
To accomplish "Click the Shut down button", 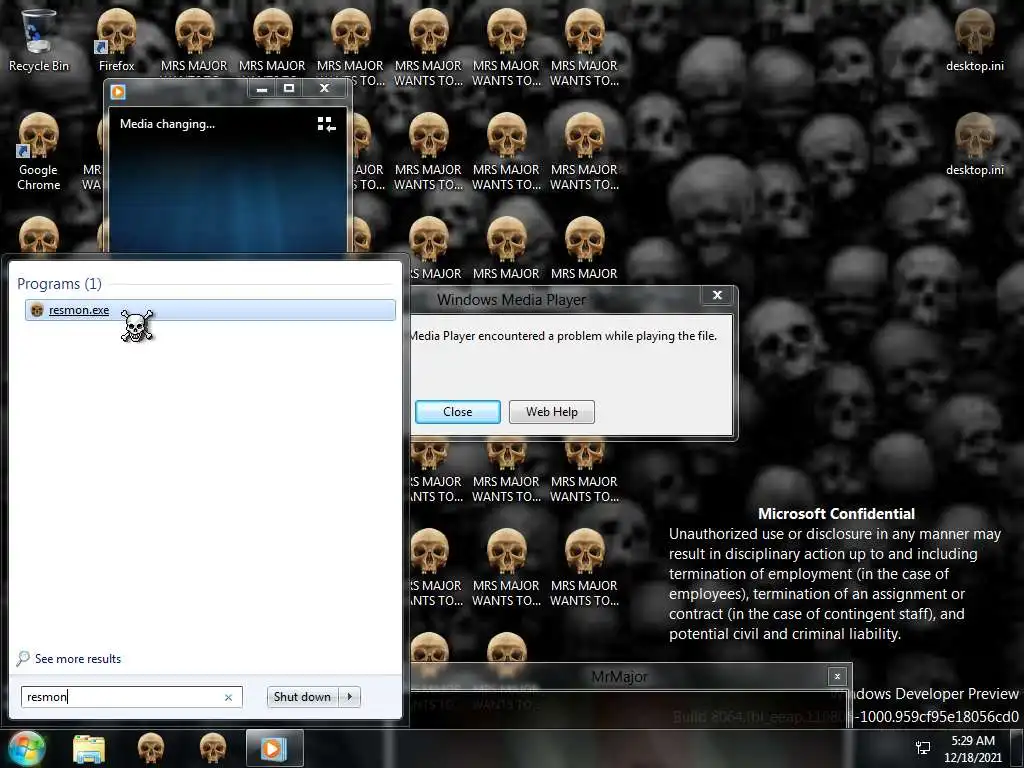I will point(302,697).
